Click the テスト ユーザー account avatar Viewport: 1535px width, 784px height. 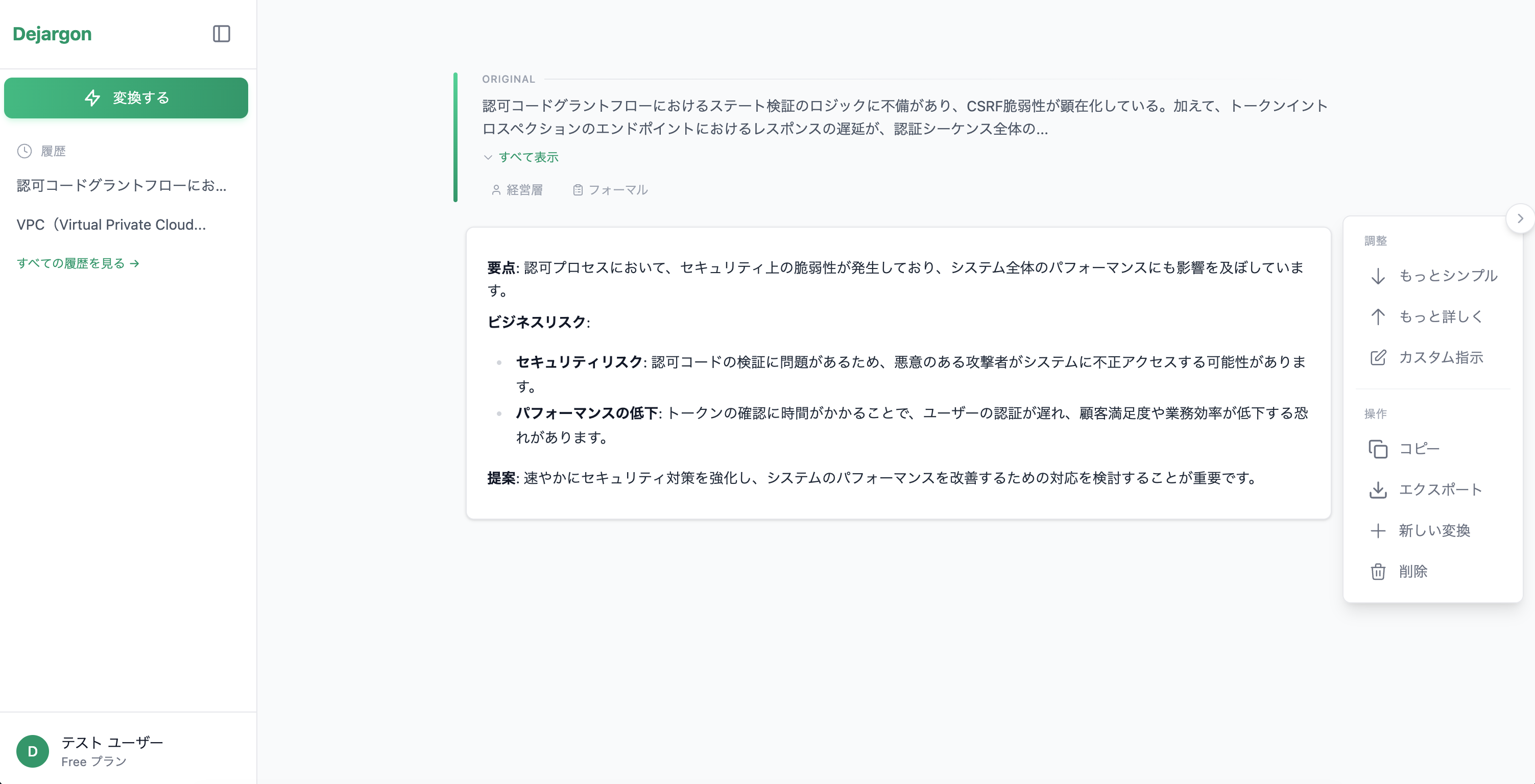point(32,751)
